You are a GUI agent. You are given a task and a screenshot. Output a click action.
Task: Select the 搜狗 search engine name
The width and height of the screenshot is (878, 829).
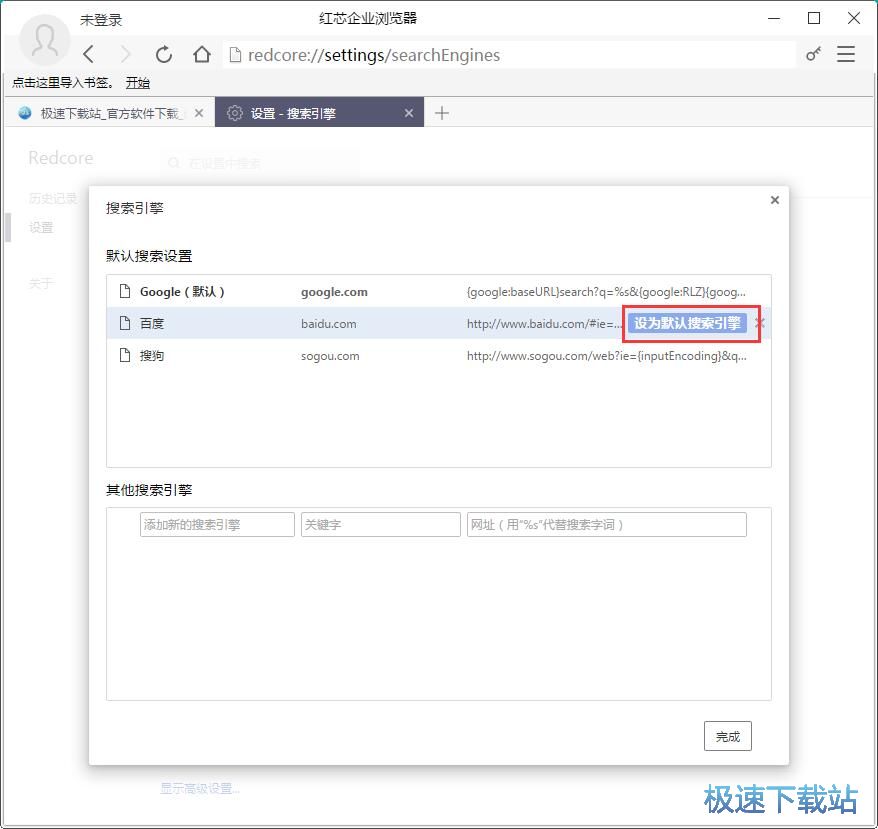152,356
